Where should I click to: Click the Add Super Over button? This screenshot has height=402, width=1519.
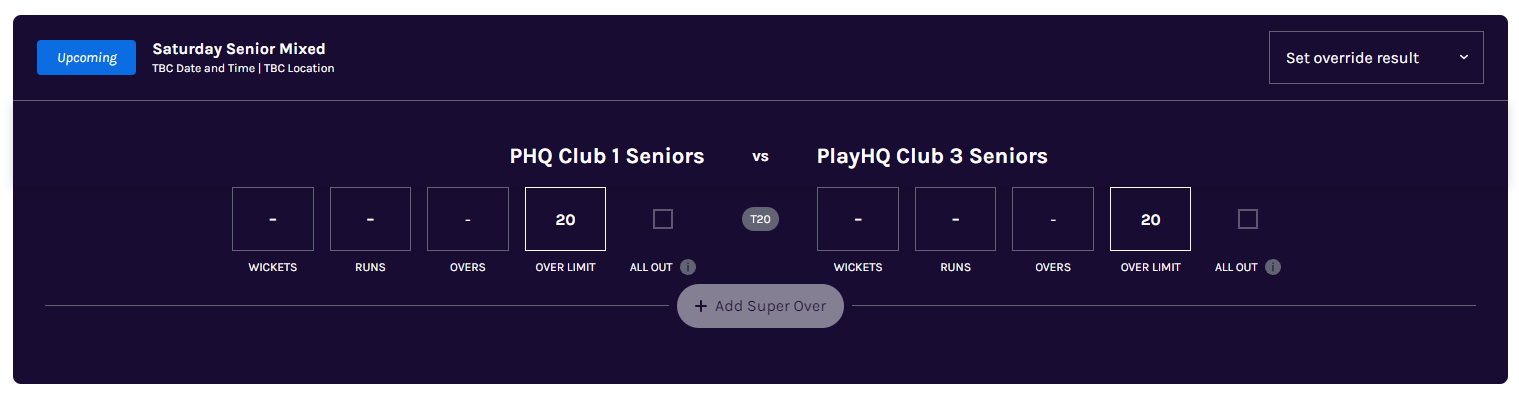pyautogui.click(x=760, y=306)
